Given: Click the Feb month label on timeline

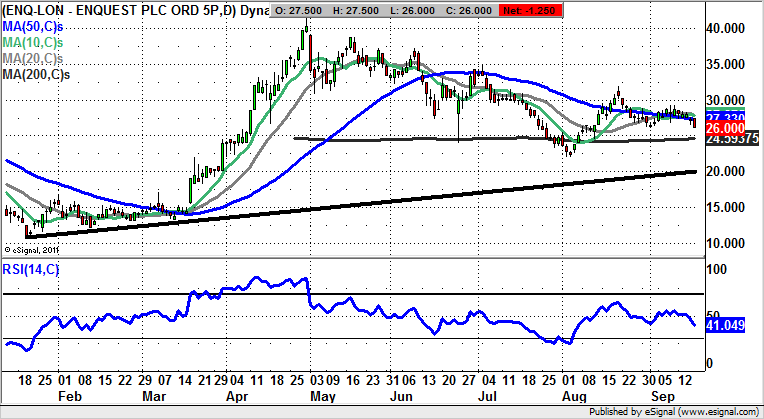Looking at the screenshot, I should pos(70,396).
